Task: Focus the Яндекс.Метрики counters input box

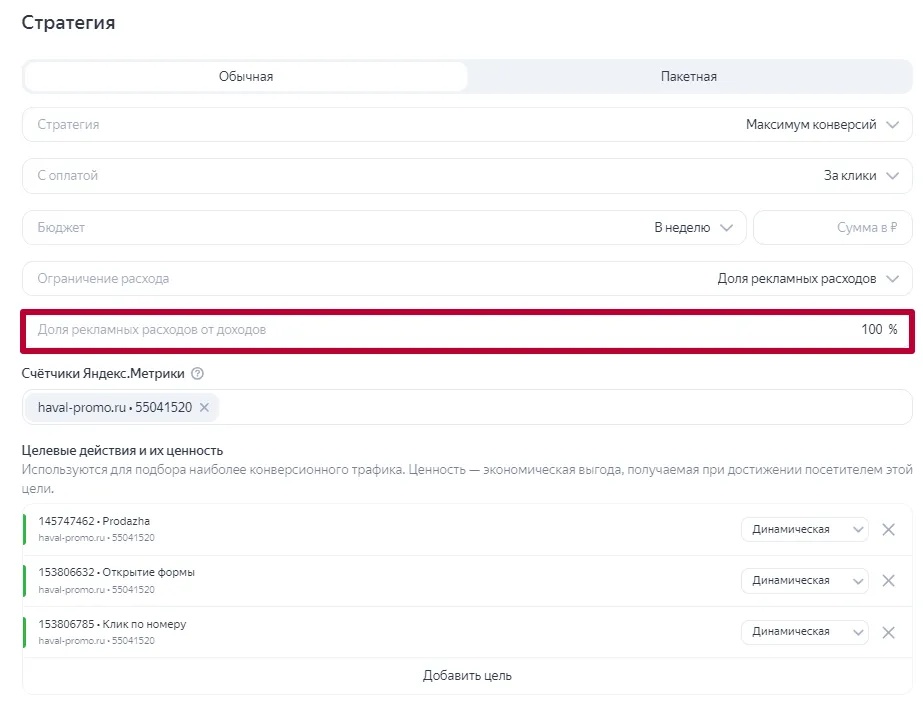Action: click(x=560, y=408)
